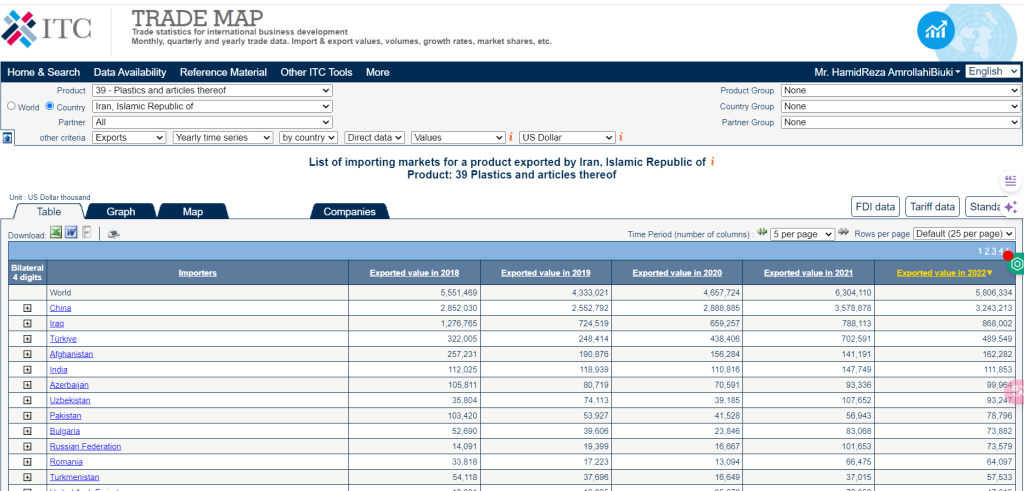Viewport: 1024px width, 491px height.
Task: Open Home & Search menu
Action: click(x=44, y=72)
